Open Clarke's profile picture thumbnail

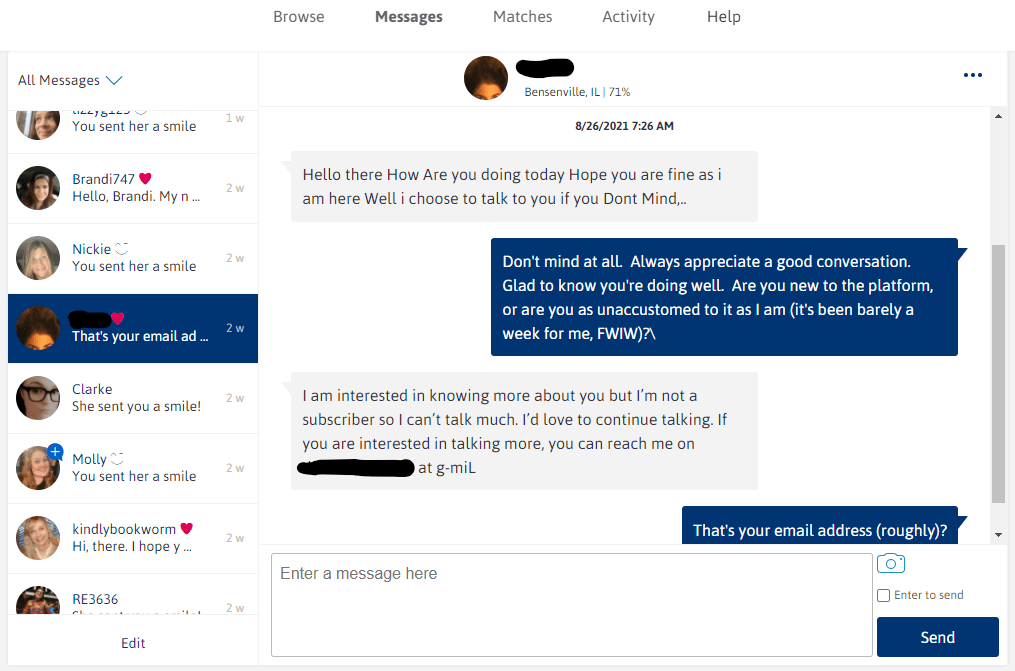coord(38,398)
